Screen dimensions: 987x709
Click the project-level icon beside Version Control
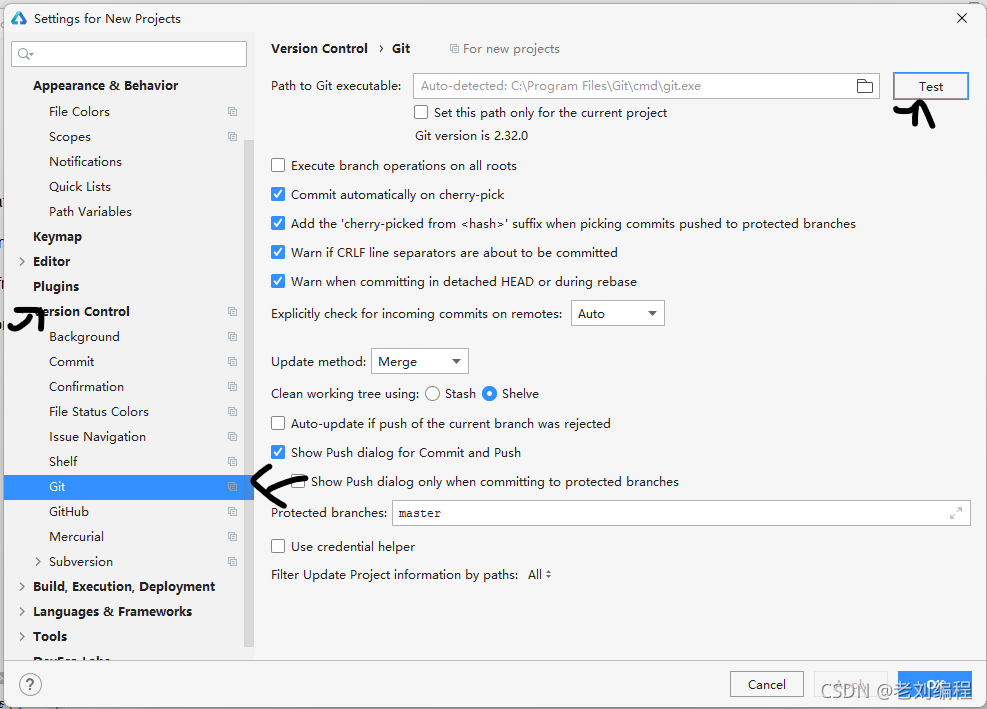232,312
